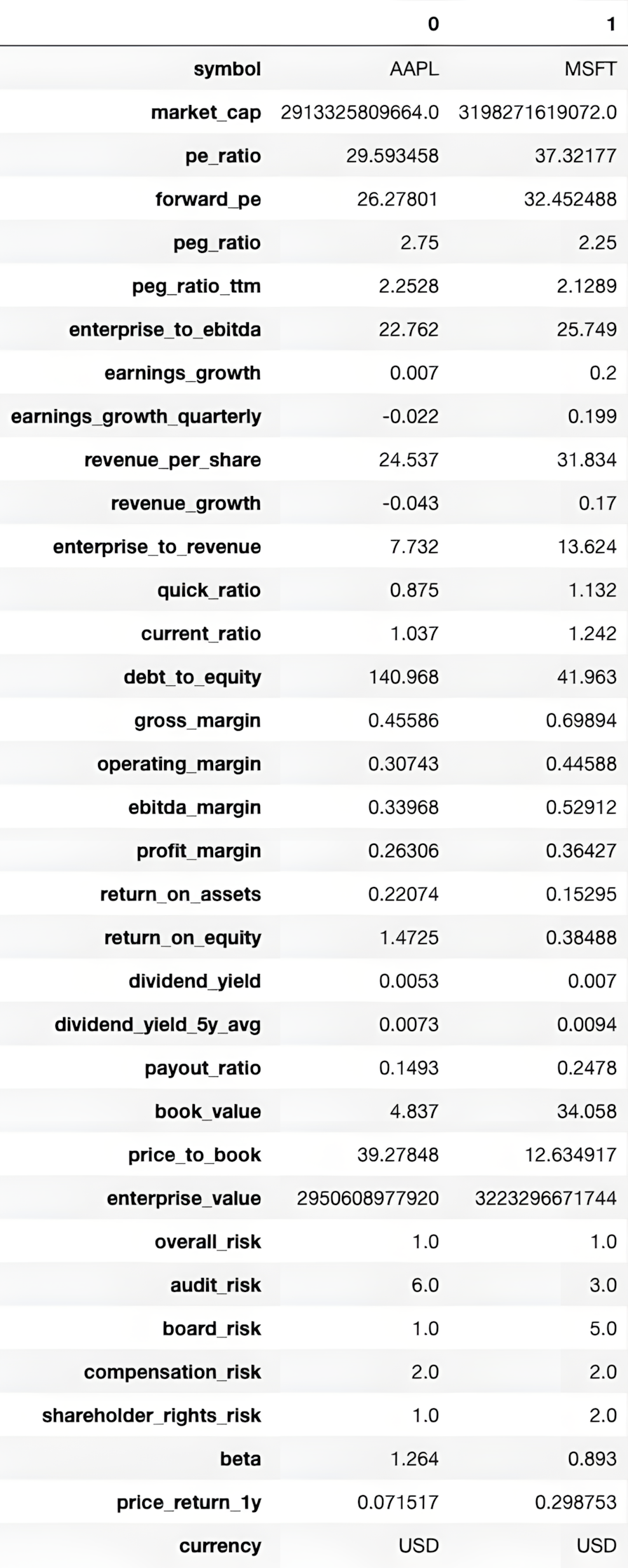The width and height of the screenshot is (628, 1568).
Task: Select the payout_ratio row label
Action: (x=203, y=1068)
